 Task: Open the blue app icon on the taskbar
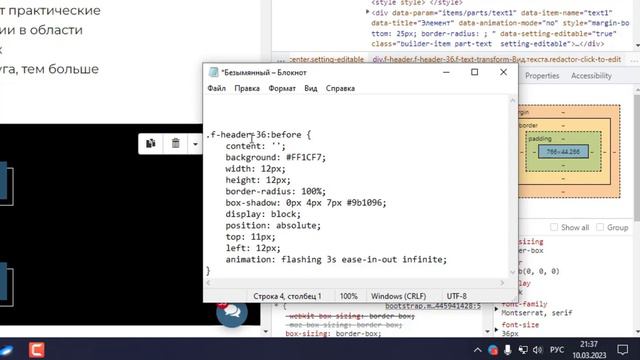pos(6,350)
